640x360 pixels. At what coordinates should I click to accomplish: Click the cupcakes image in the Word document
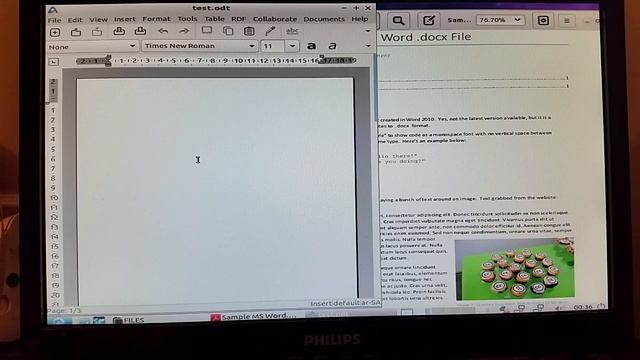tap(515, 269)
